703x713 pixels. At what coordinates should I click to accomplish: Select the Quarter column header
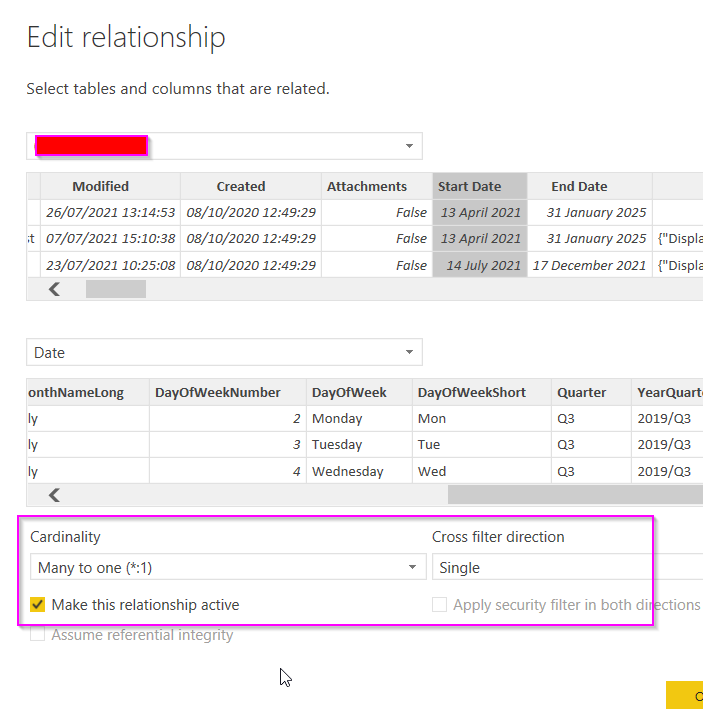[x=592, y=392]
